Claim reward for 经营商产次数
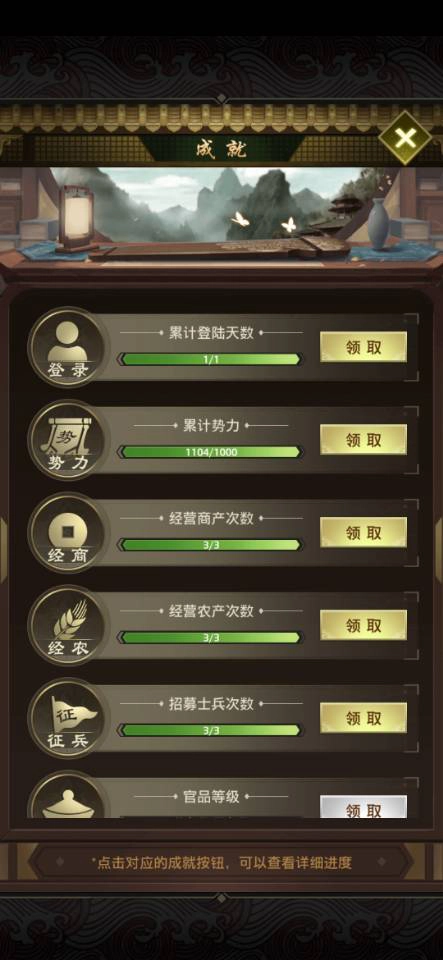The image size is (443, 960). click(363, 533)
